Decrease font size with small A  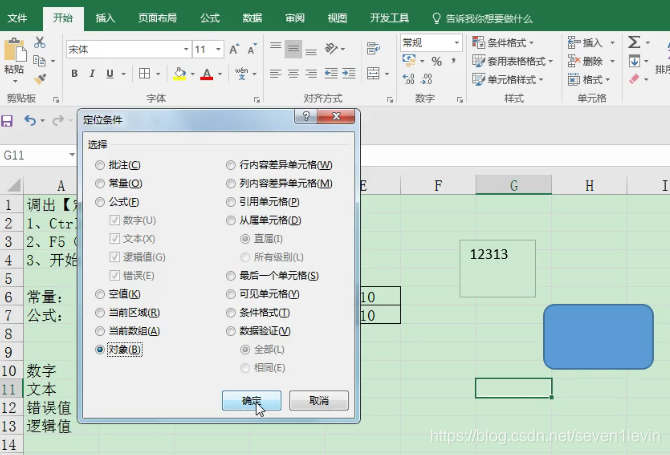pyautogui.click(x=252, y=49)
